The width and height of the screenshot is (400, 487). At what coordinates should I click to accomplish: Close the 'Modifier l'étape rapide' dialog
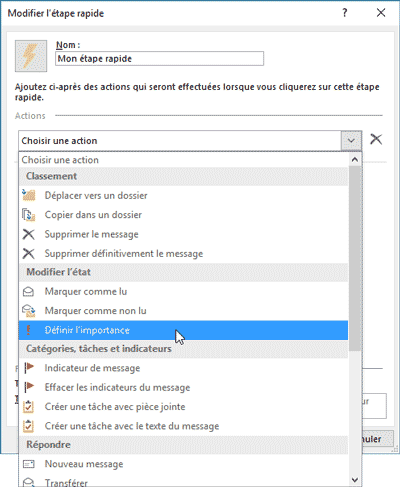pyautogui.click(x=381, y=13)
